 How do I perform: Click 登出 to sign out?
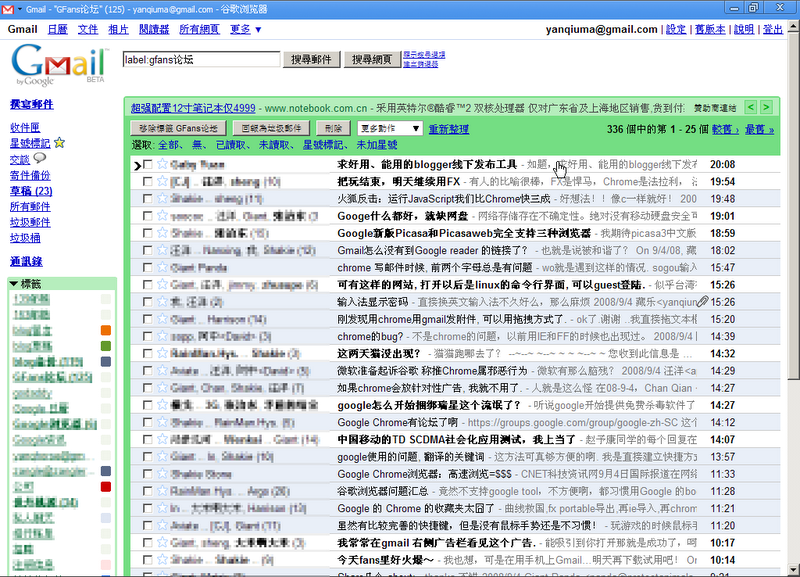point(773,30)
